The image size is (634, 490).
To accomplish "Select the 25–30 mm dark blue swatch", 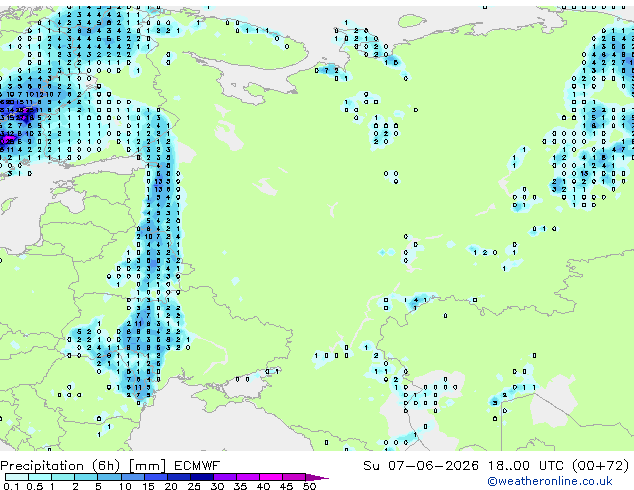I will [x=202, y=477].
